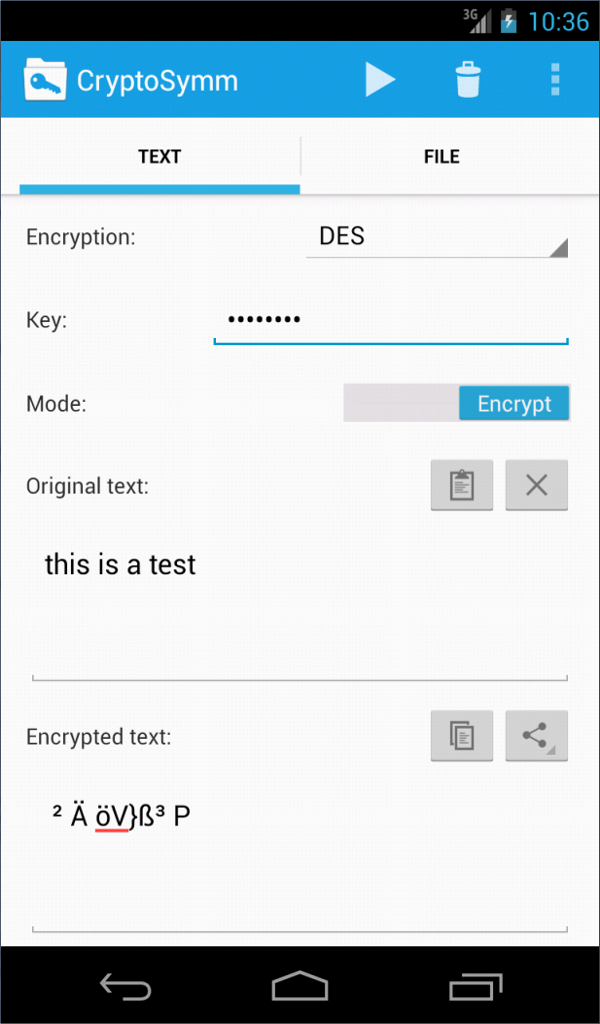Open the overflow menu with three dots
The height and width of the screenshot is (1024, 600).
click(555, 80)
